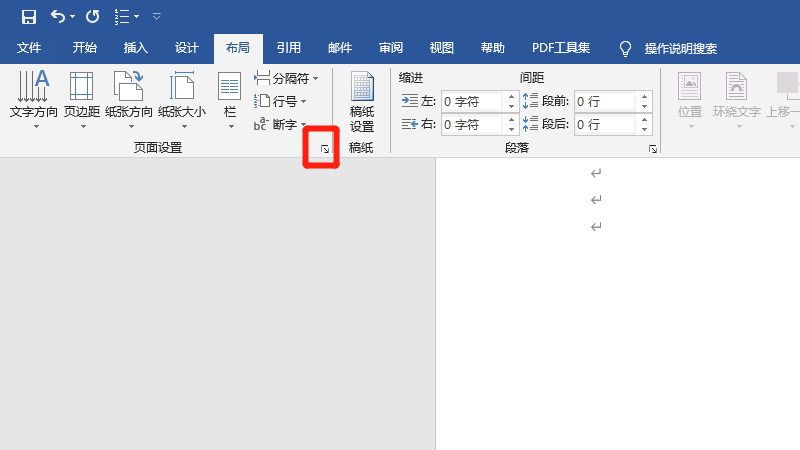Click the numbered list quick access icon
This screenshot has height=450, width=800.
click(x=121, y=17)
